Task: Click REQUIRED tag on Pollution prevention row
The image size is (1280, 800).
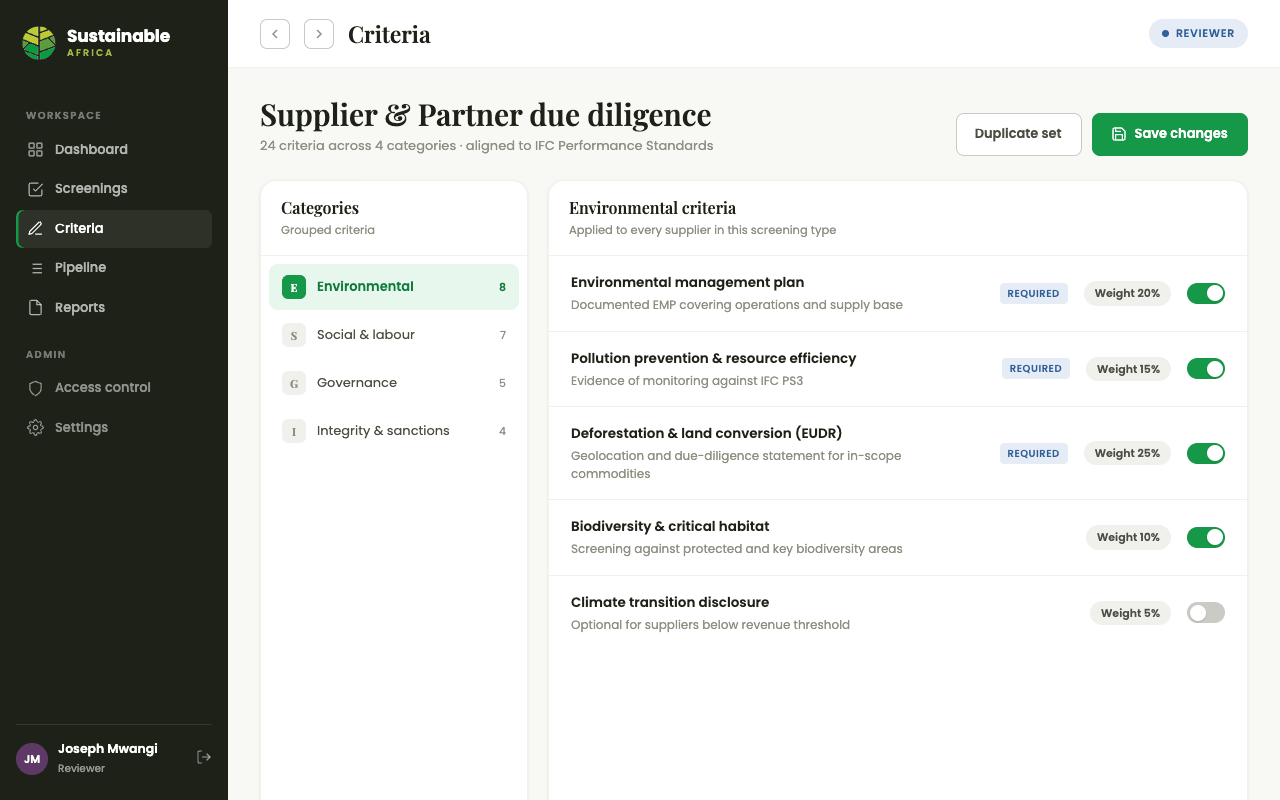Action: (1035, 369)
